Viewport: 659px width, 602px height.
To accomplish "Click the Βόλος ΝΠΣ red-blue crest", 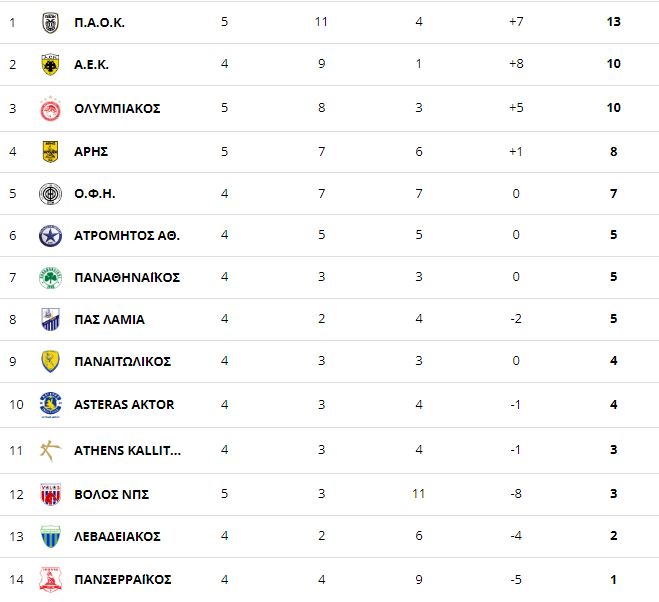I will (50, 494).
